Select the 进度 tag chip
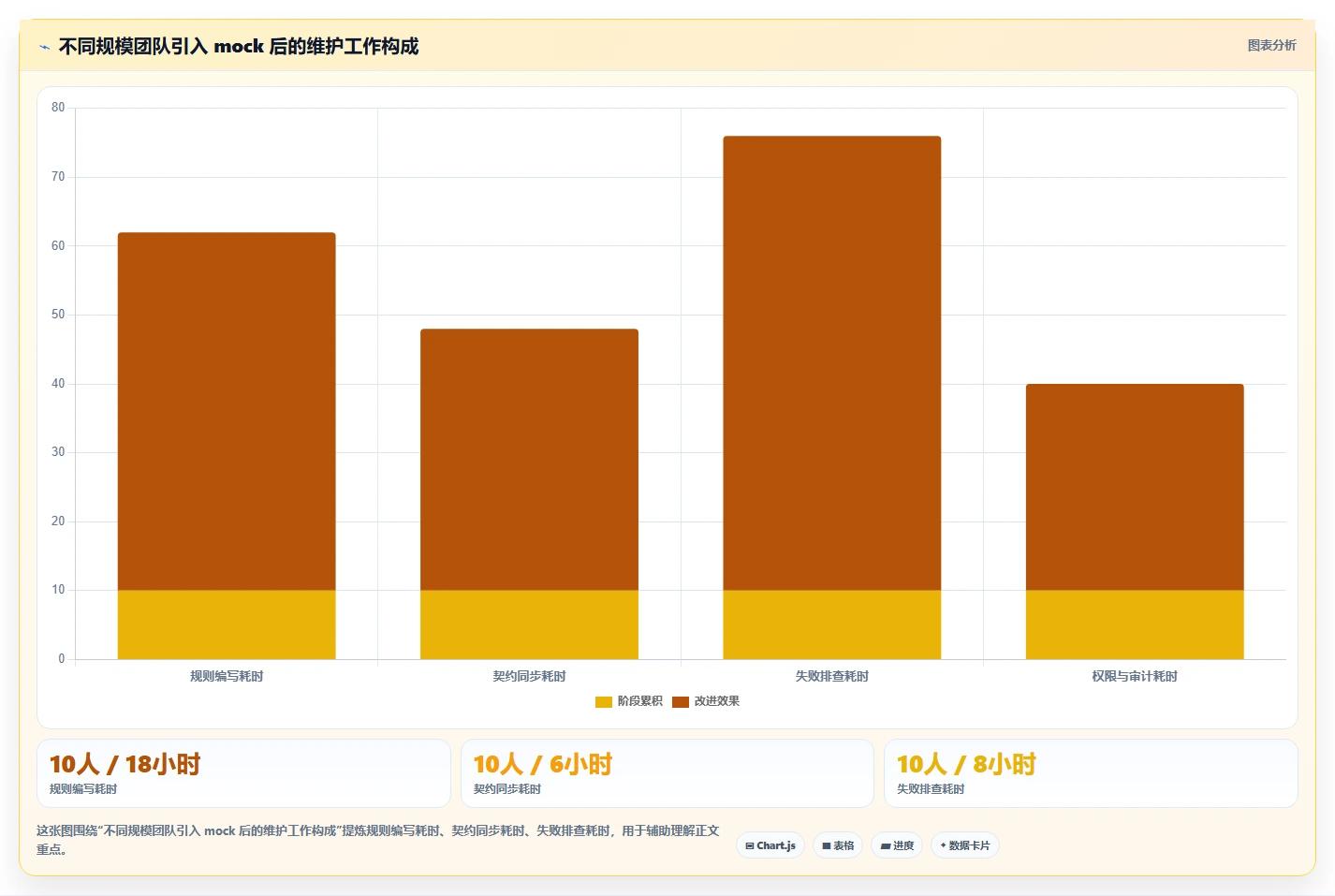This screenshot has height=896, width=1335. pos(897,845)
